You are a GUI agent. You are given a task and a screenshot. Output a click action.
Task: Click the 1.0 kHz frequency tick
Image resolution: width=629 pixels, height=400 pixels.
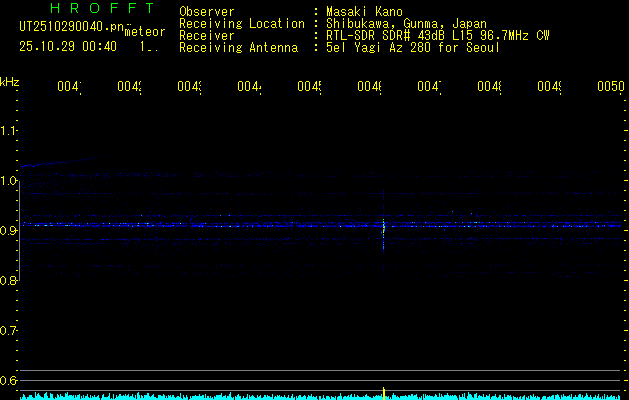click(x=9, y=181)
